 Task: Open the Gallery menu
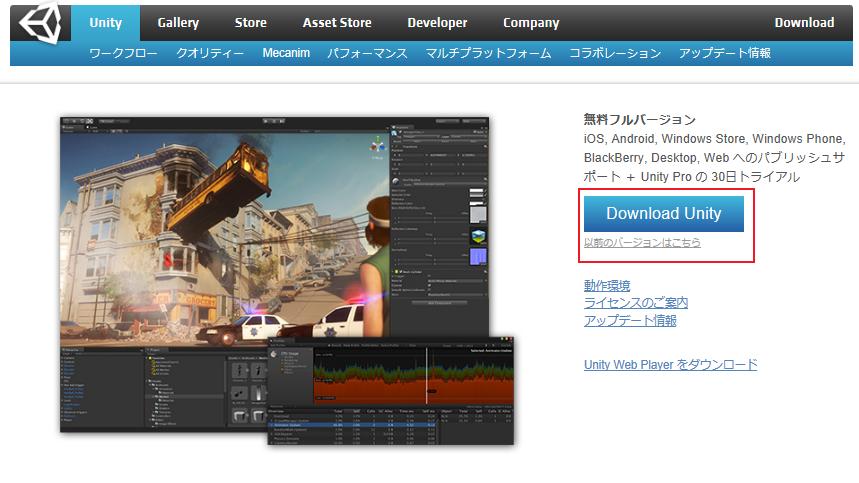click(178, 23)
